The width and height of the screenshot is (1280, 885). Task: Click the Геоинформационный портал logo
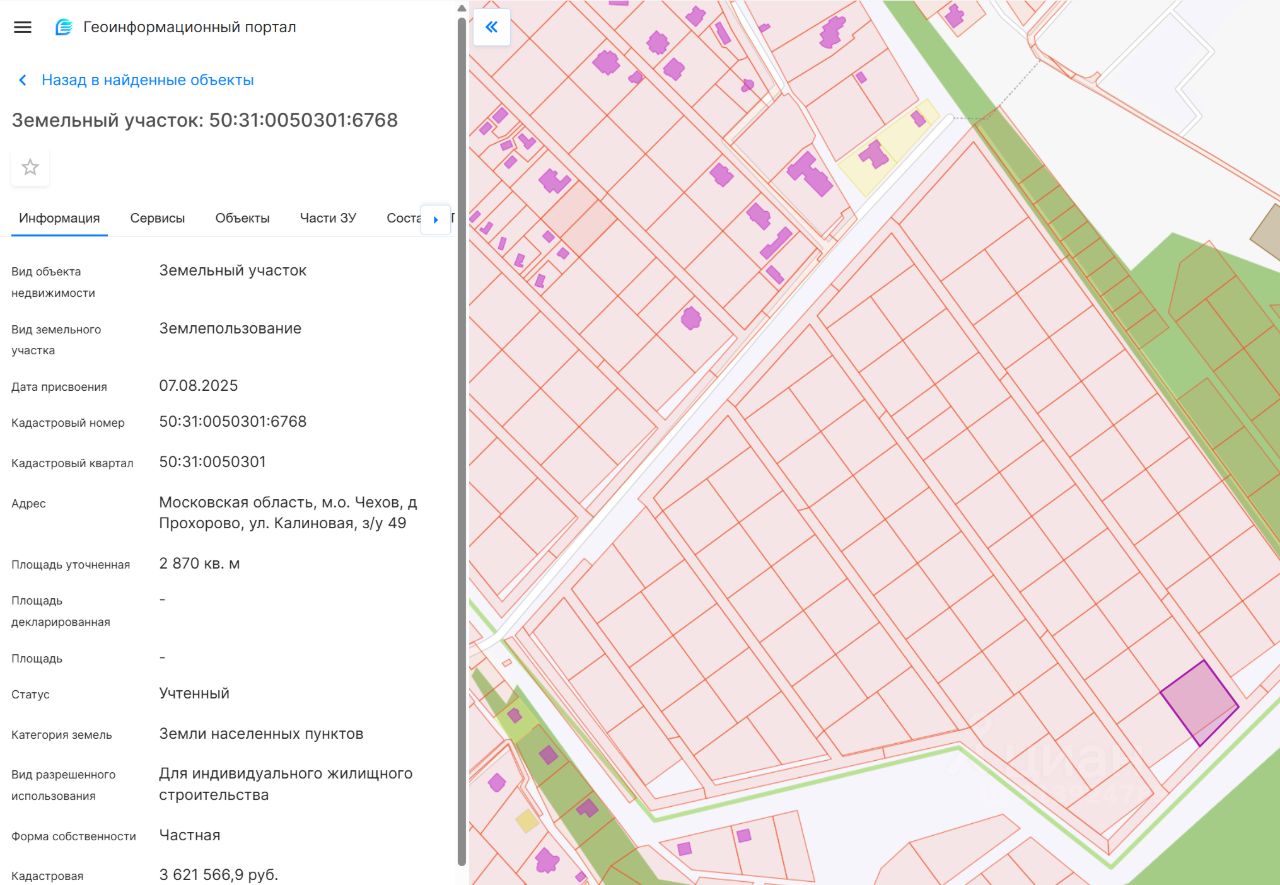[x=64, y=27]
